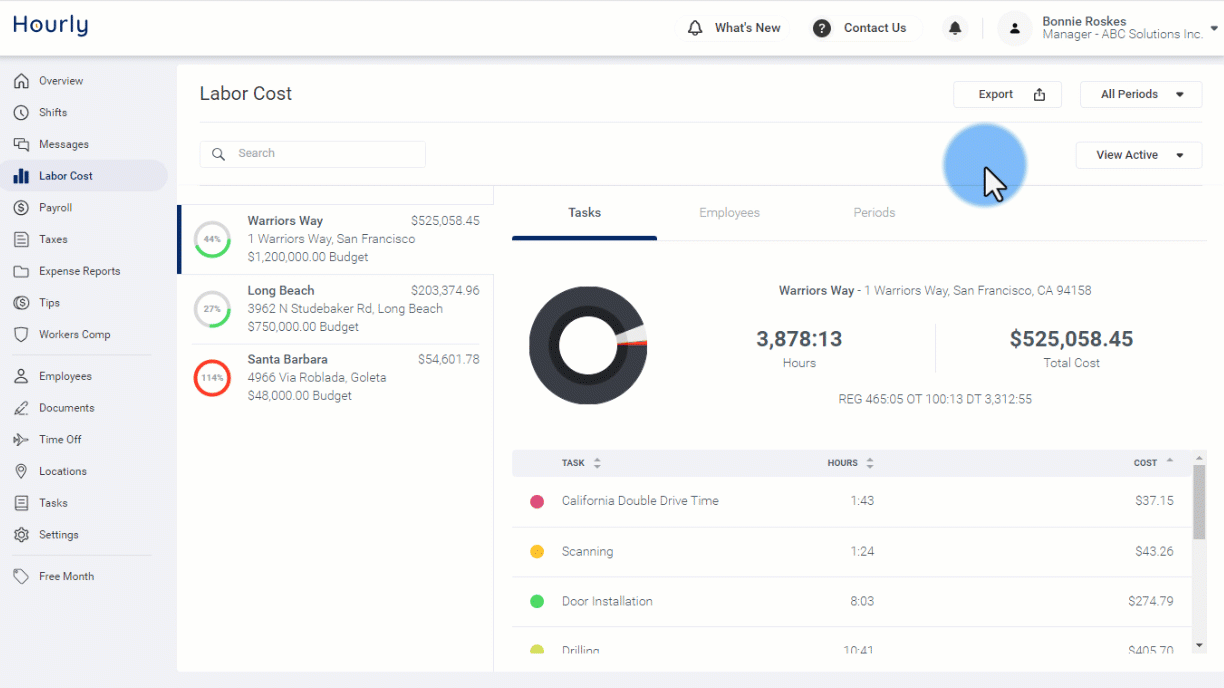Click the Long Beach 27% budget ring
Viewport: 1224px width, 688px height.
pos(212,309)
